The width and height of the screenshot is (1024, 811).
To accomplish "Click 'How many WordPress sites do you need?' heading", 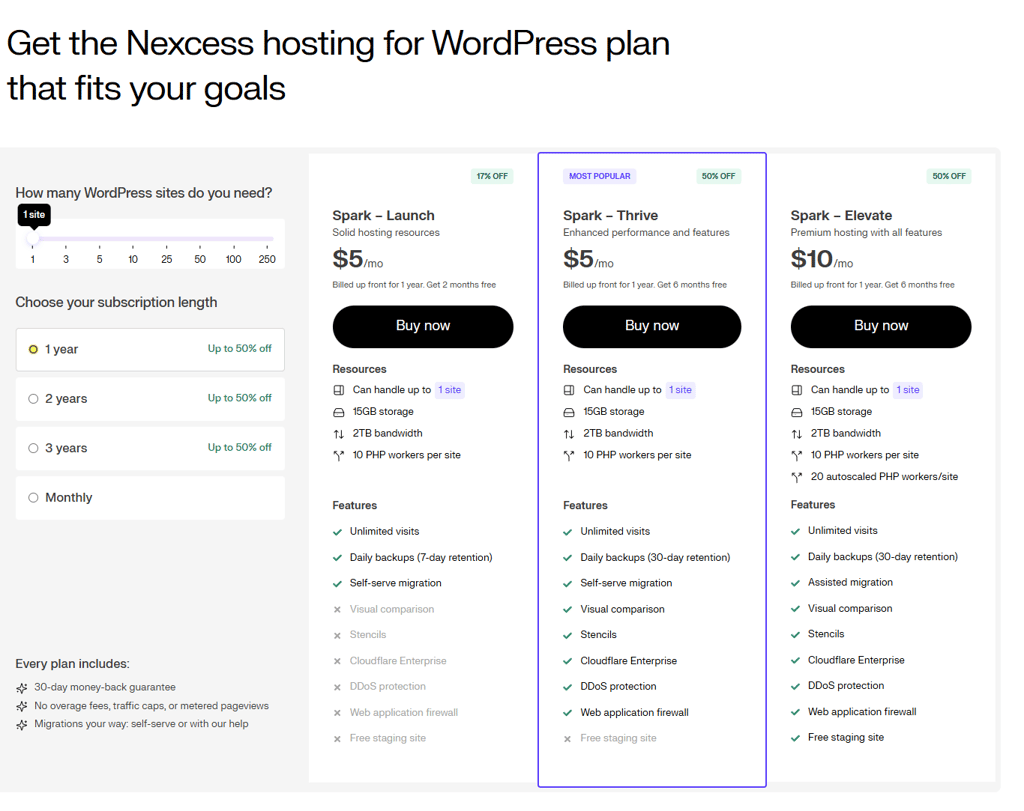I will click(x=144, y=193).
